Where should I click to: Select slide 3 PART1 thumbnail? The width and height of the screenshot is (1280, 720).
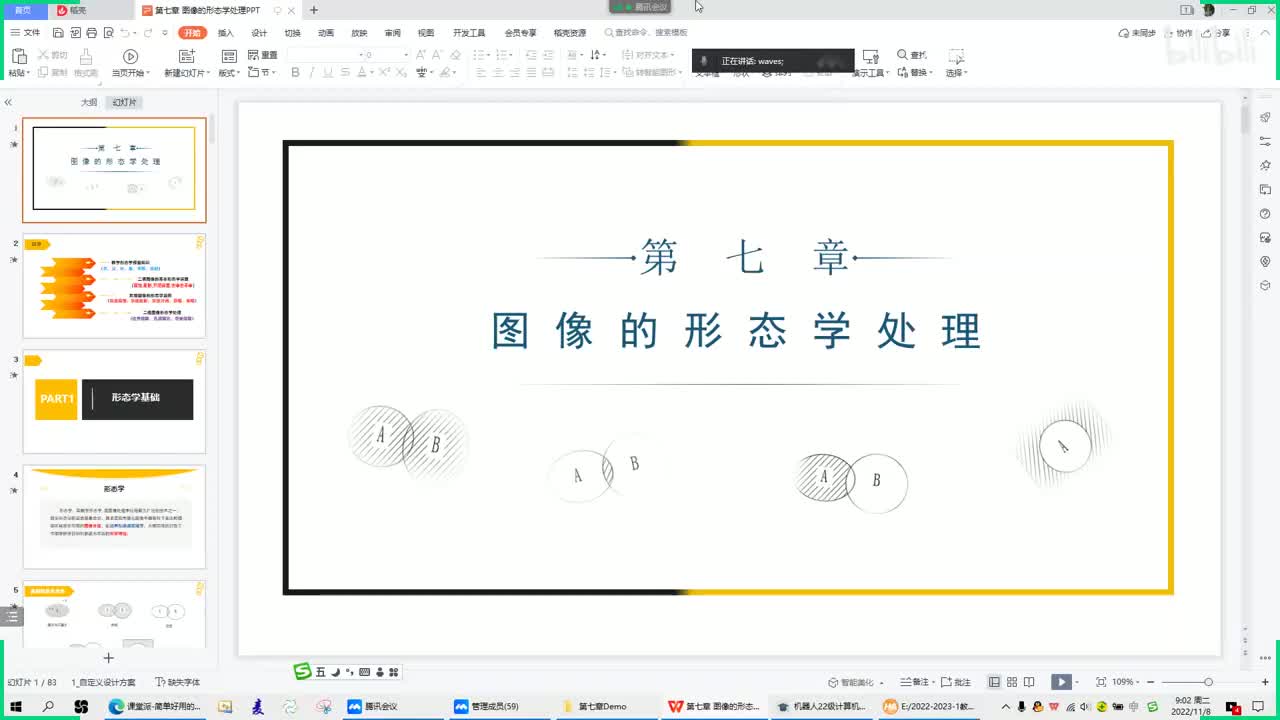point(114,401)
